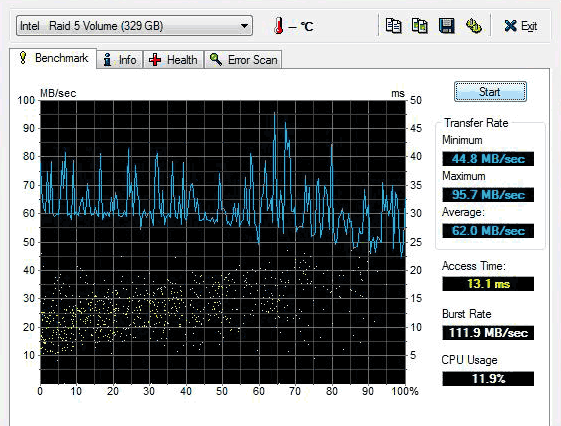Click the magnifier Error Scan icon

216,59
